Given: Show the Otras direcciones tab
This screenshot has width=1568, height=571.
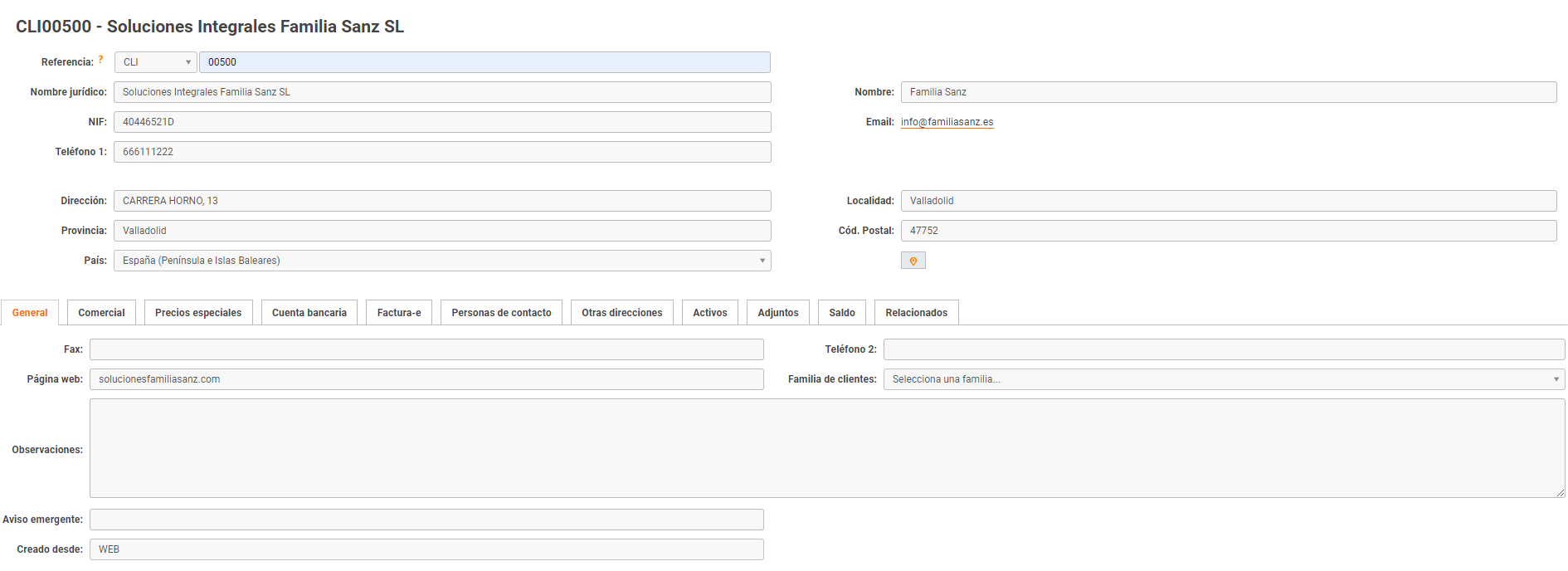Looking at the screenshot, I should pos(621,313).
